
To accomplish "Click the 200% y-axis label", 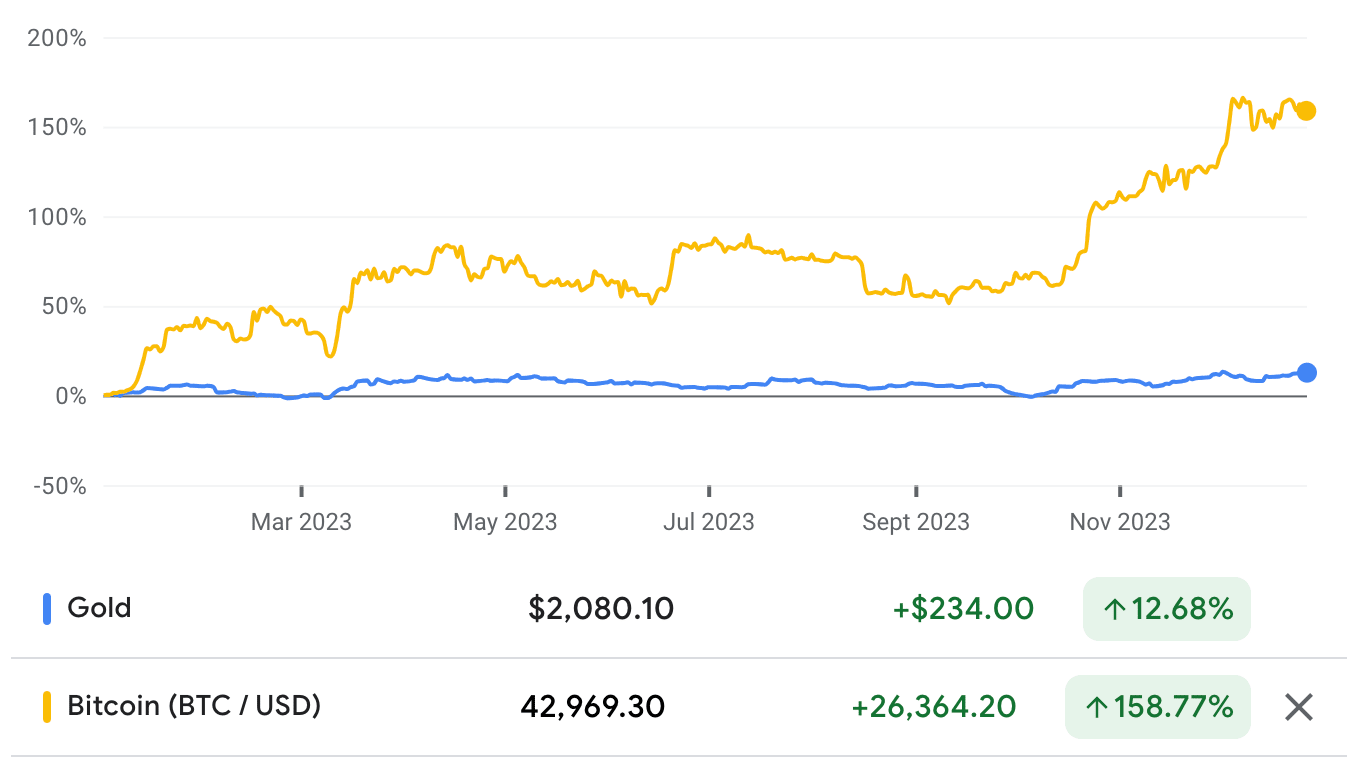I will coord(57,39).
